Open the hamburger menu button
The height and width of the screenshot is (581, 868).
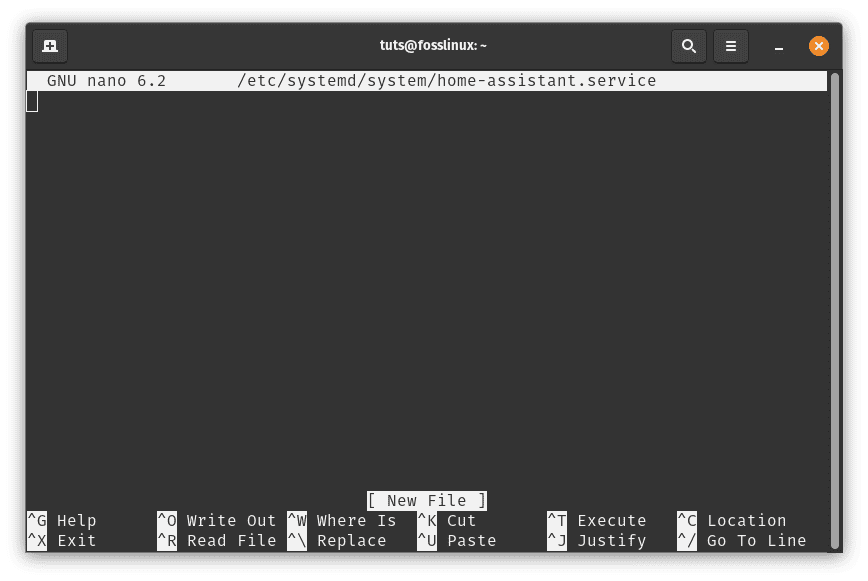coord(731,46)
